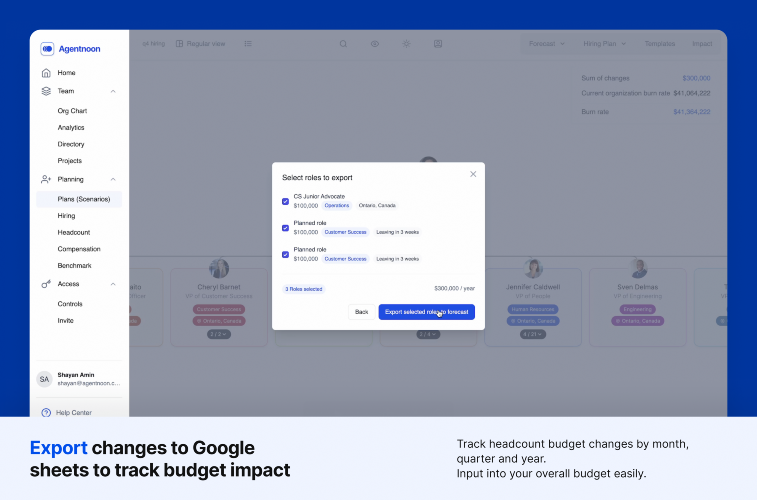The image size is (757, 500).
Task: Open Projects in sidebar
Action: [x=70, y=161]
